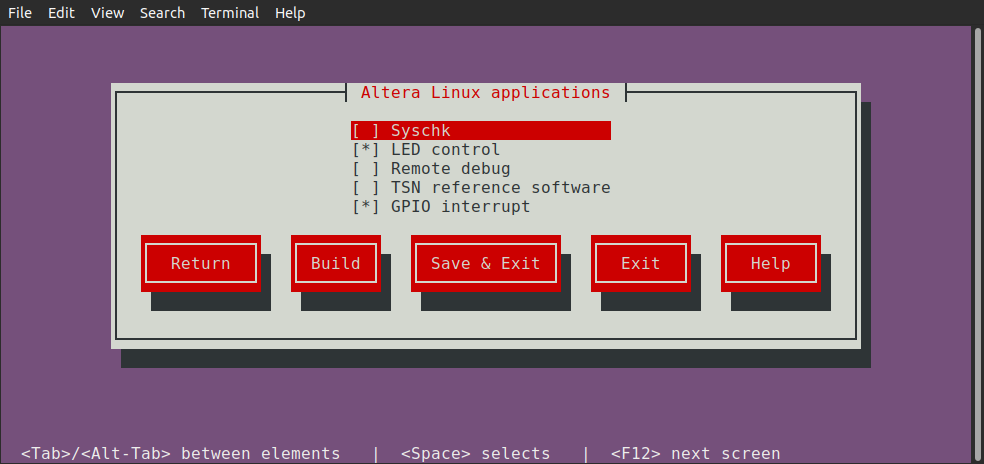Open the File menu in the menu bar
984x464 pixels.
[x=20, y=13]
